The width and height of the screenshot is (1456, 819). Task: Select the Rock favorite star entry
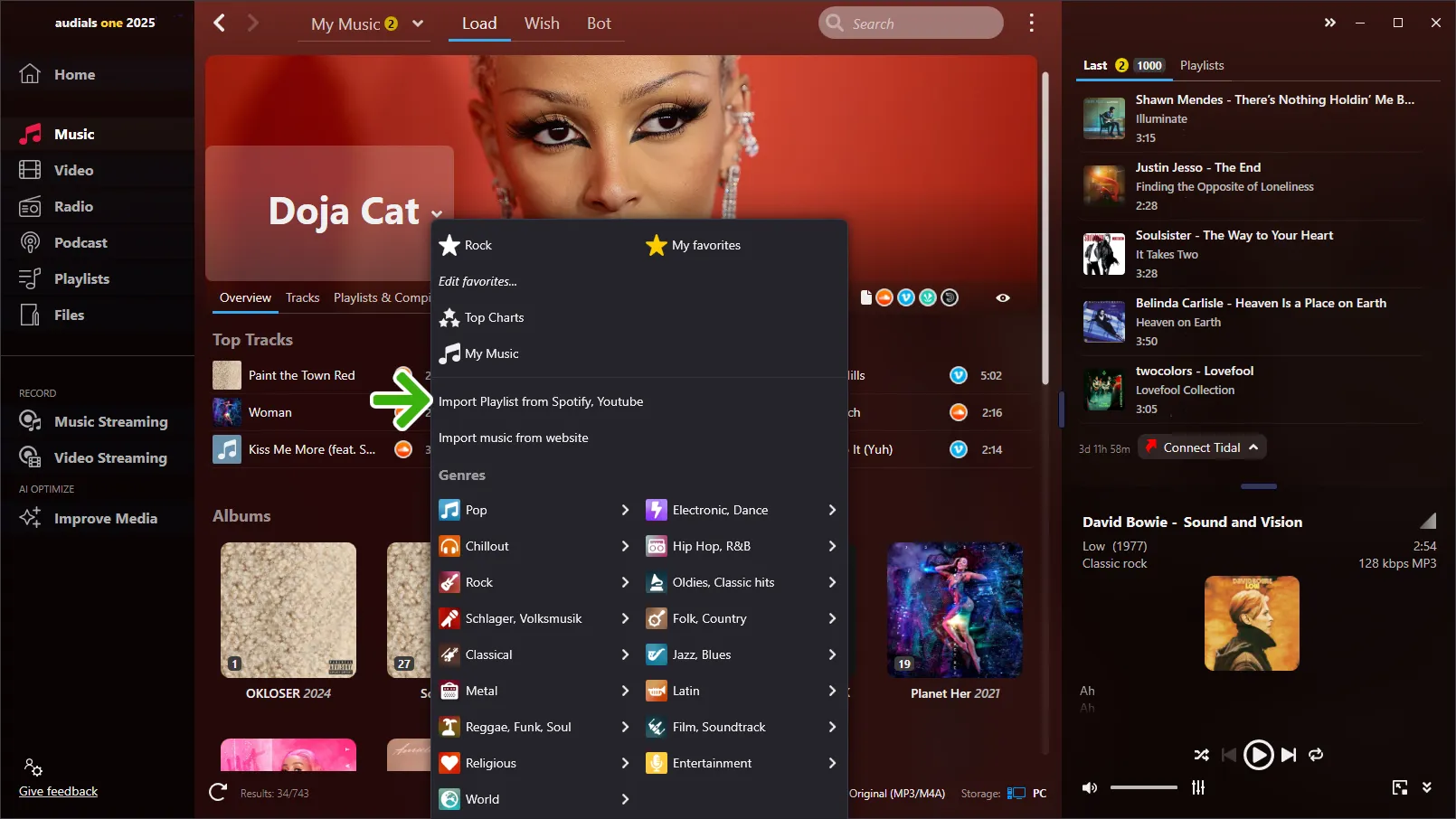pyautogui.click(x=465, y=245)
